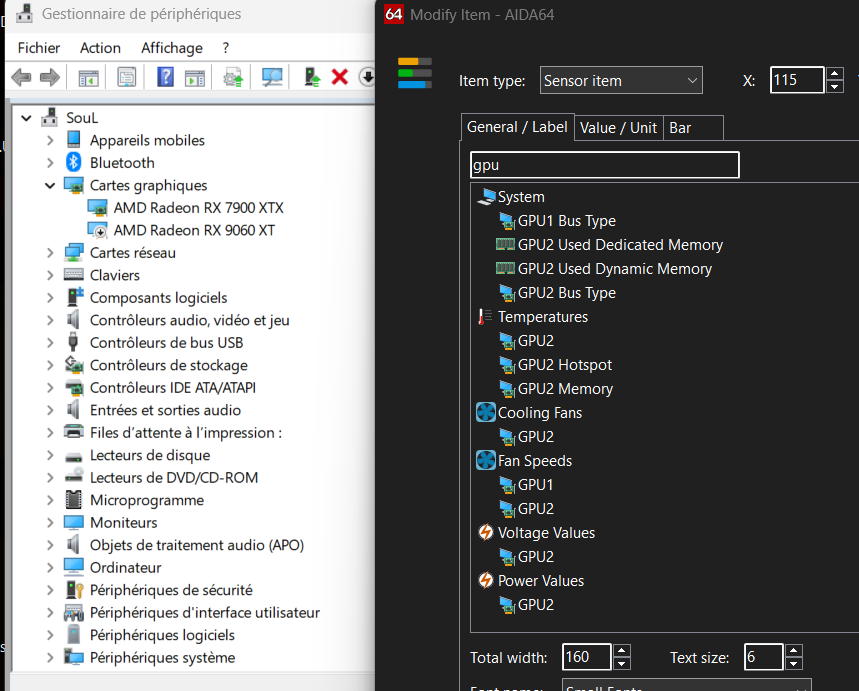Select GPU1 under Fan Speeds
Viewport: 859px width, 691px height.
coord(535,484)
